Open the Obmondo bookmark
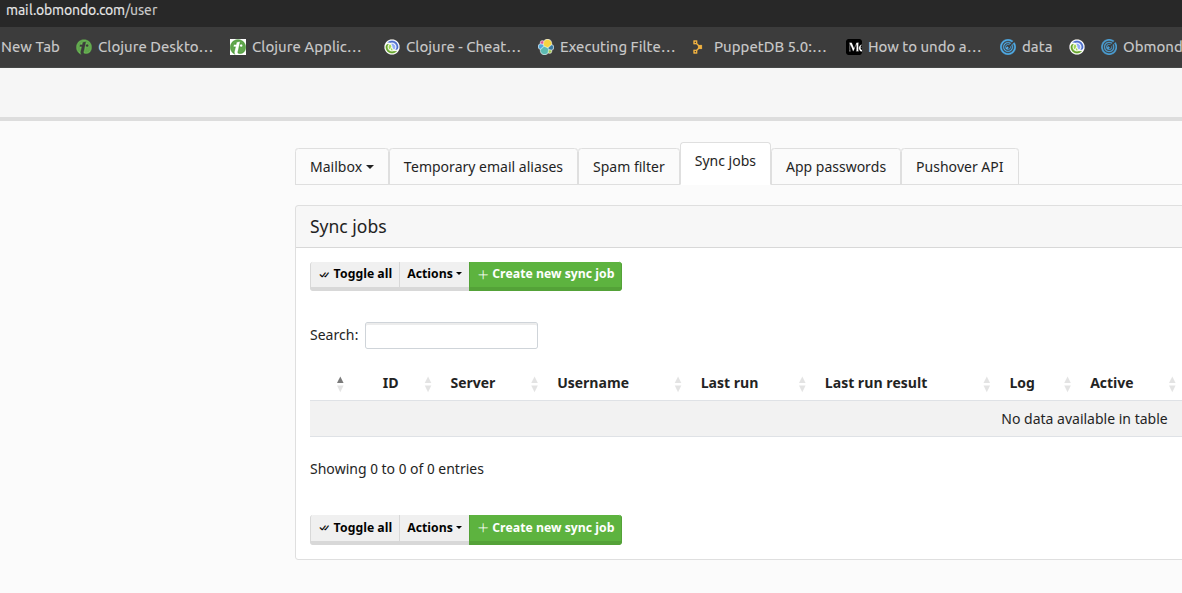This screenshot has height=593, width=1182. click(x=1140, y=47)
